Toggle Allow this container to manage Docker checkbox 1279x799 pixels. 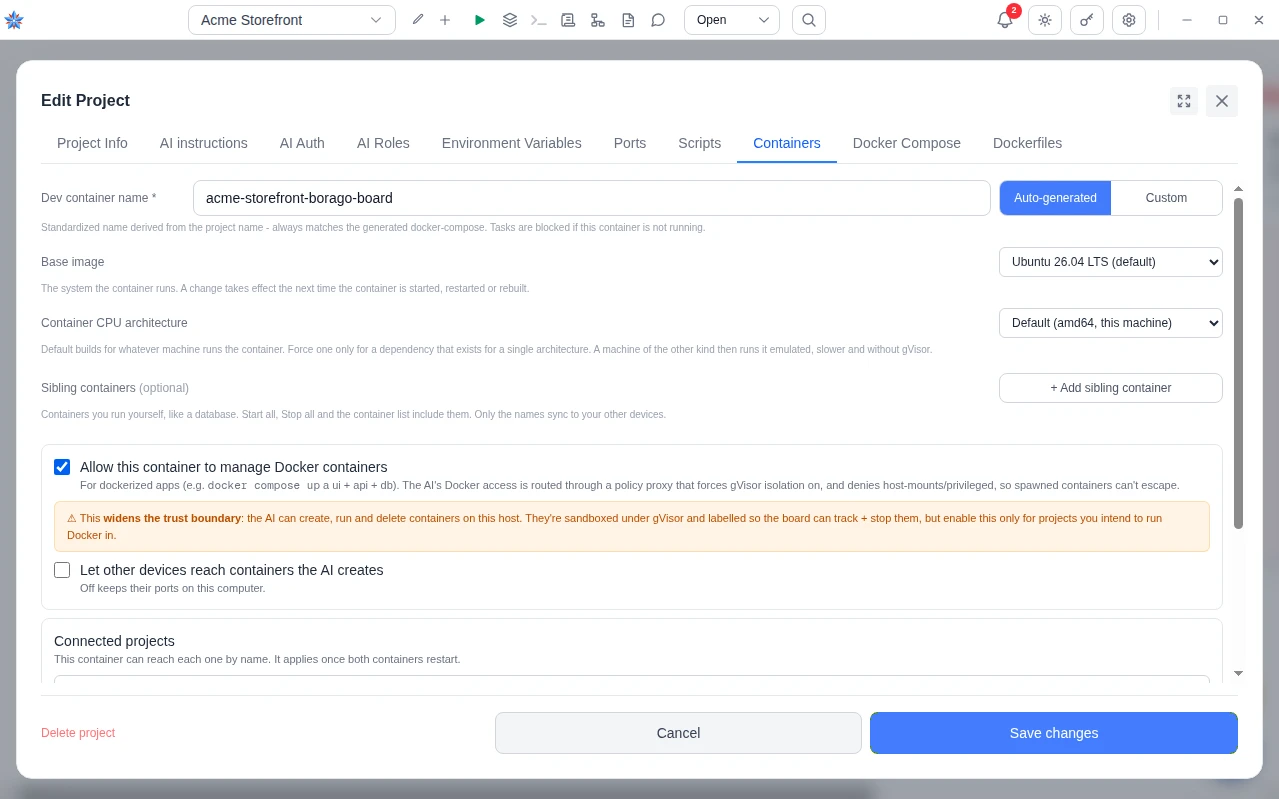tap(62, 467)
